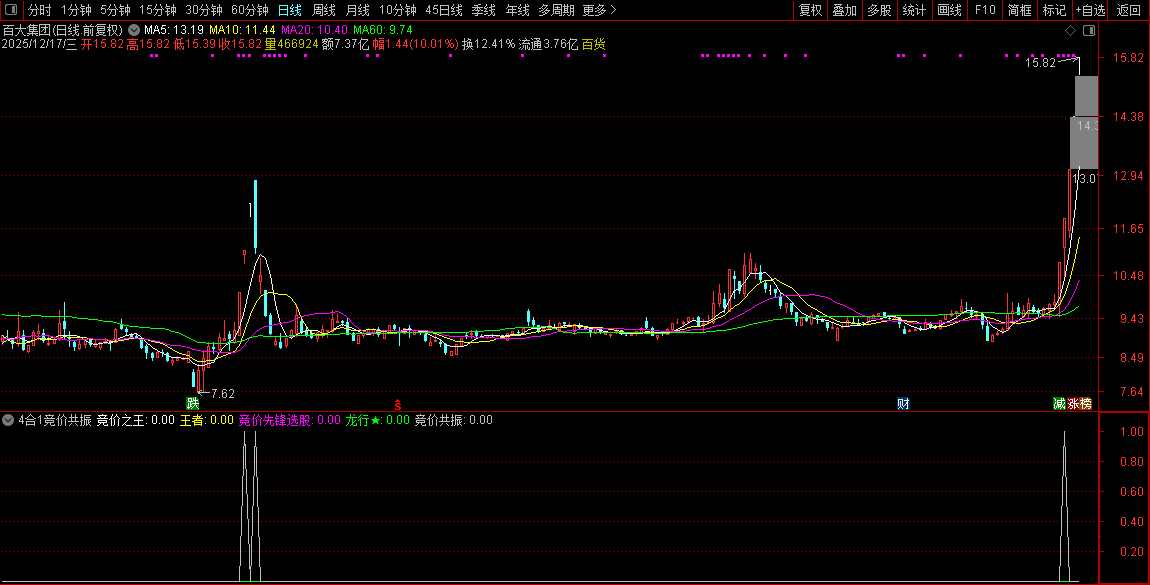Click the green 减 marker icon
1150x585 pixels.
tap(1059, 404)
